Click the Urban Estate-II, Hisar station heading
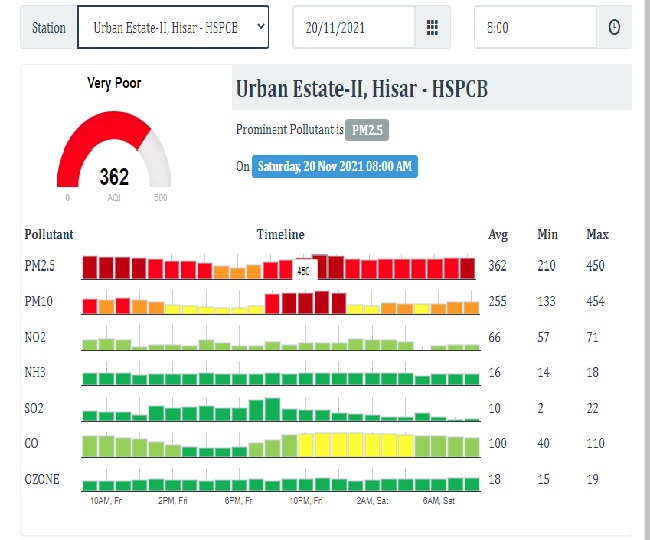Screen dimensions: 650x540 [362, 89]
